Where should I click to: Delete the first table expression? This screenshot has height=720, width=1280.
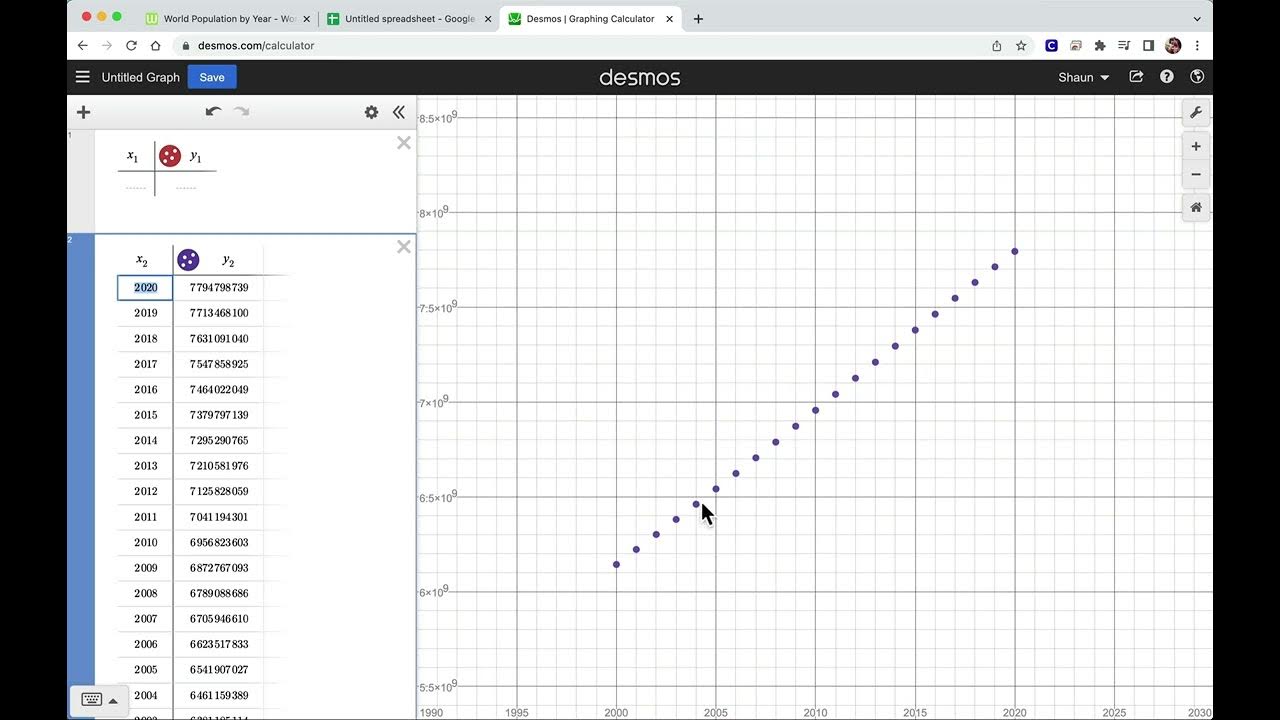click(404, 143)
